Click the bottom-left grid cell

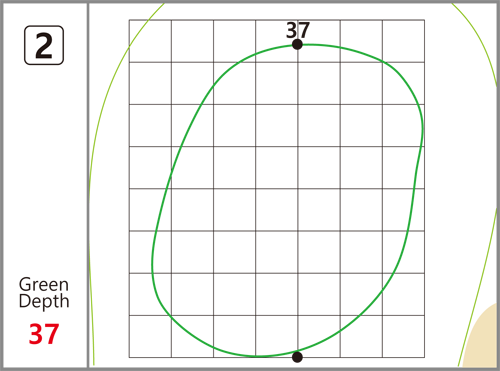150,336
